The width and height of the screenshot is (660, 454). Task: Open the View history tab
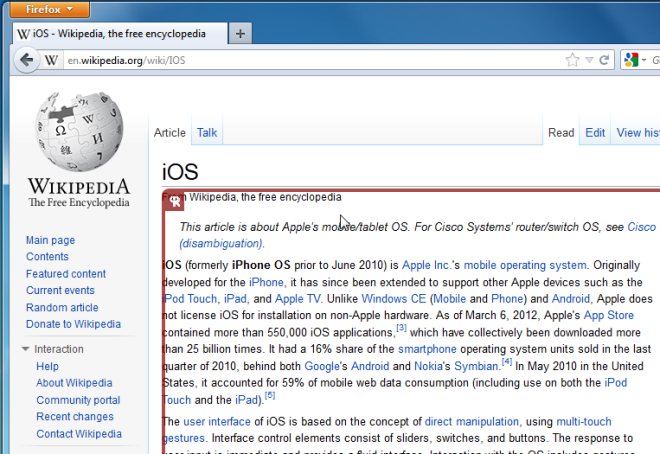click(x=638, y=133)
